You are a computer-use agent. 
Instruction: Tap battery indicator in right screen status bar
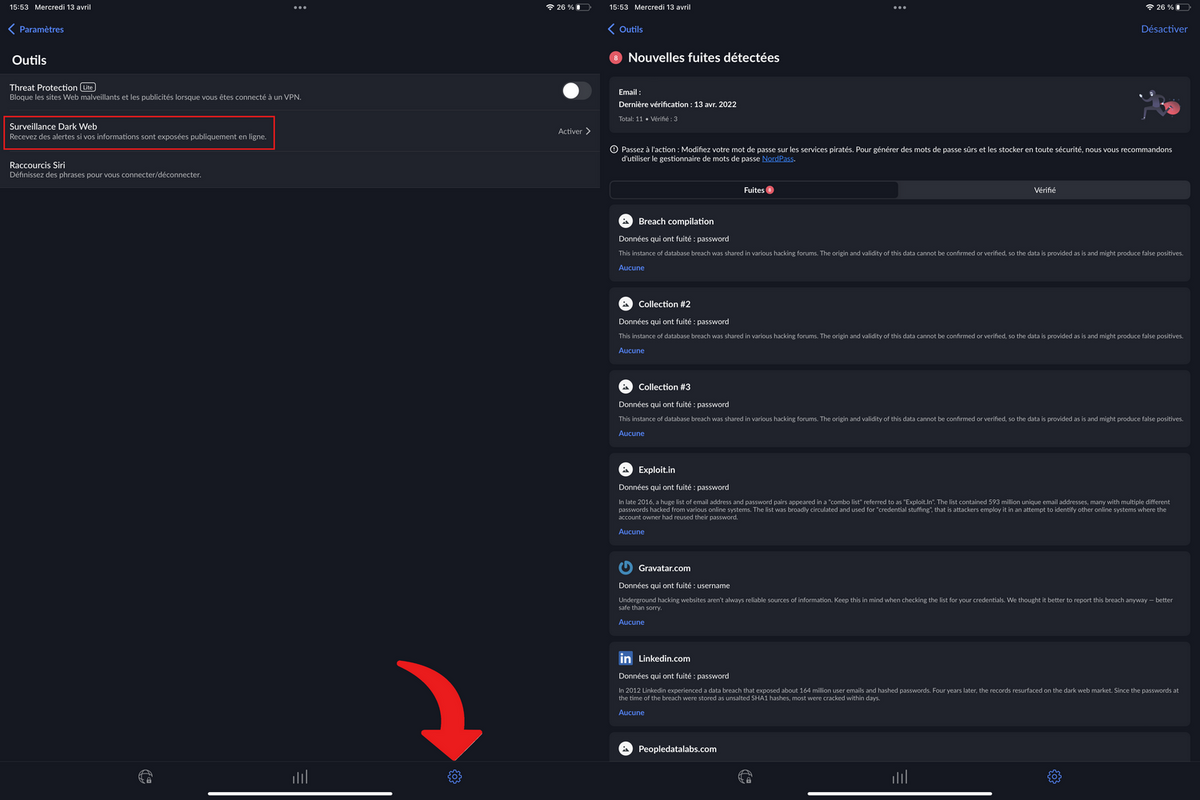point(1185,7)
